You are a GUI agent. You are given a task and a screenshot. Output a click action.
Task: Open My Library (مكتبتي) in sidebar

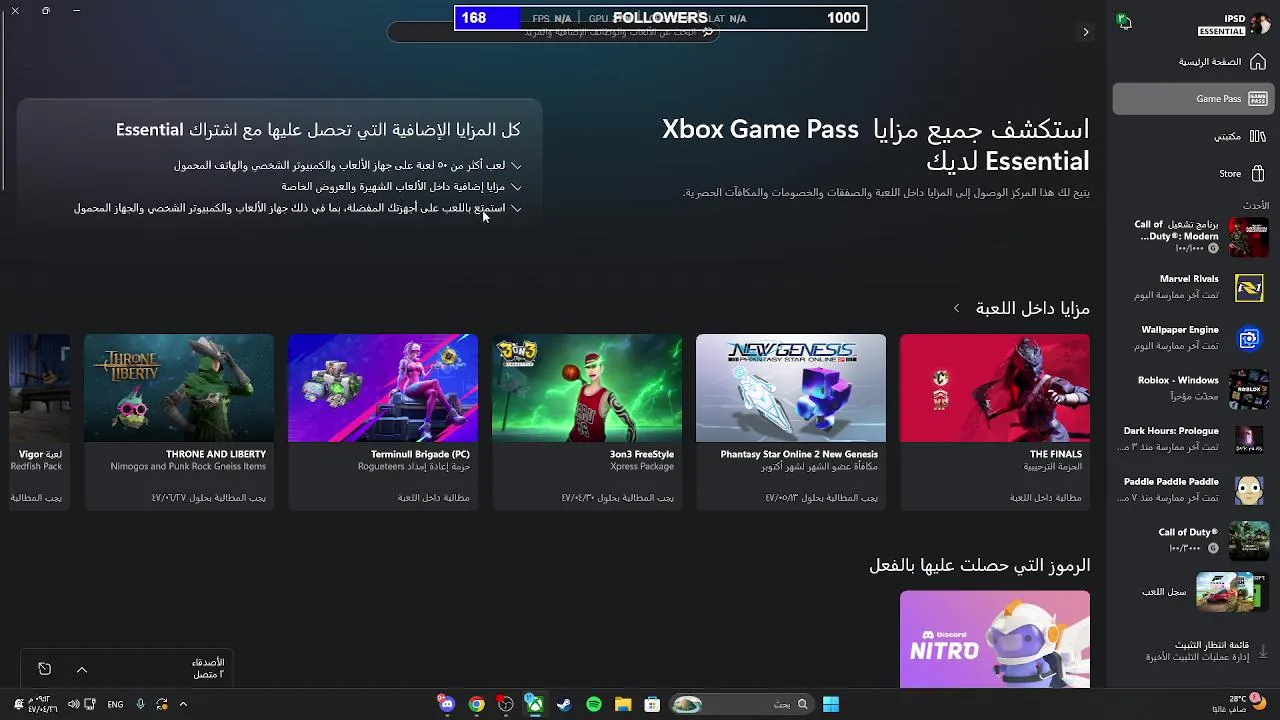pos(1194,136)
